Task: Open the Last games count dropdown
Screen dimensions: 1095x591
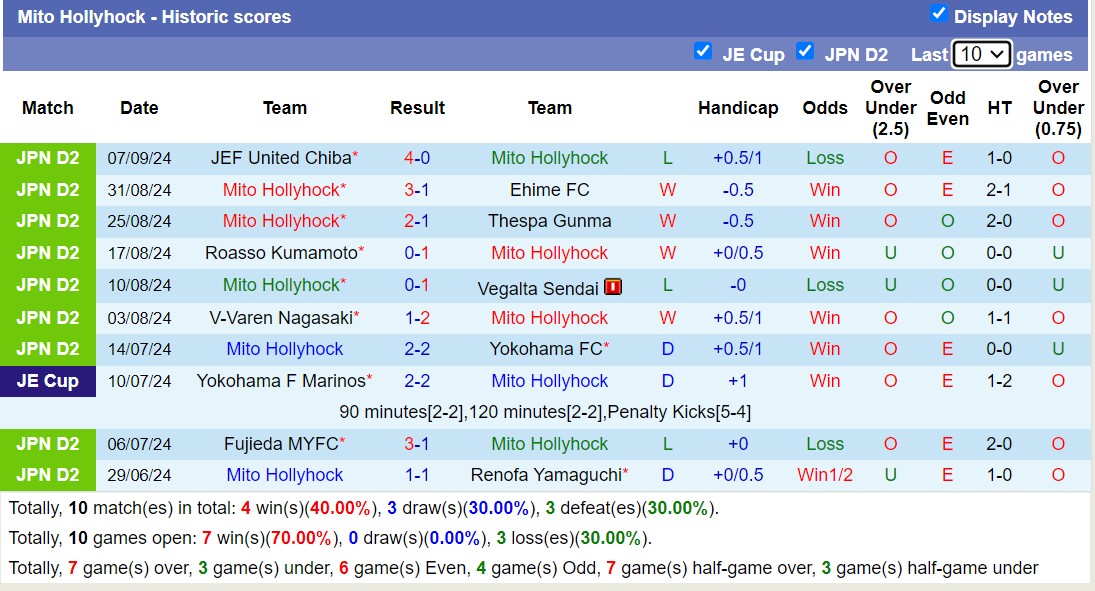Action: click(981, 55)
